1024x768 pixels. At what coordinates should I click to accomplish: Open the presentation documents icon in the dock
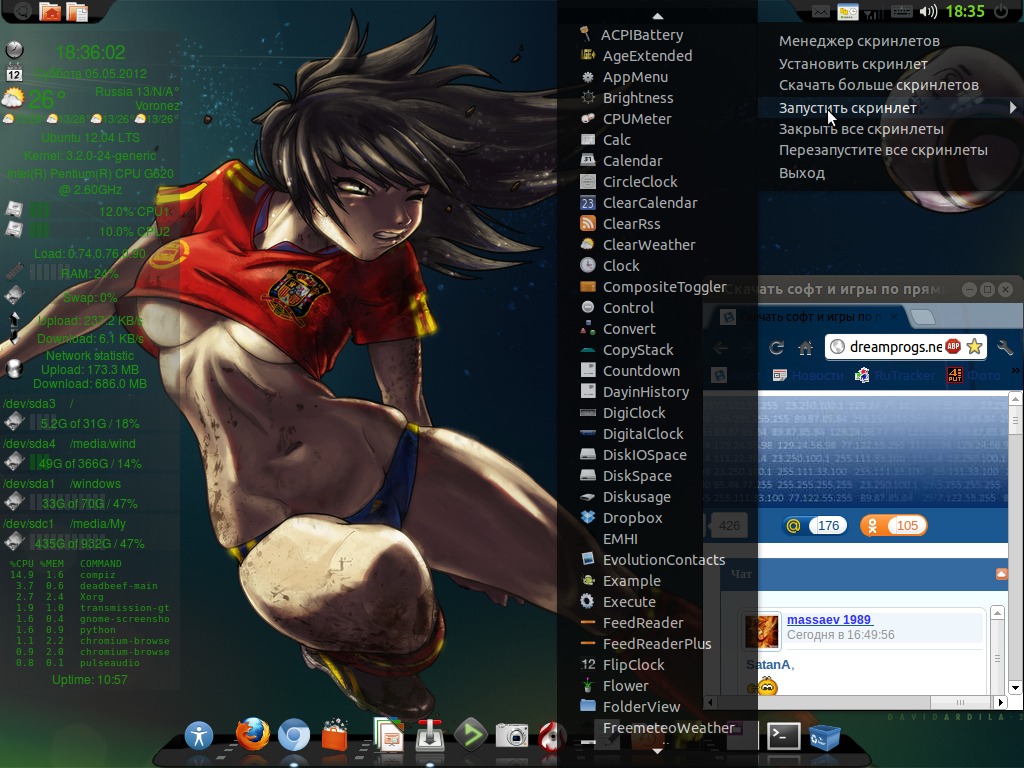tap(388, 735)
